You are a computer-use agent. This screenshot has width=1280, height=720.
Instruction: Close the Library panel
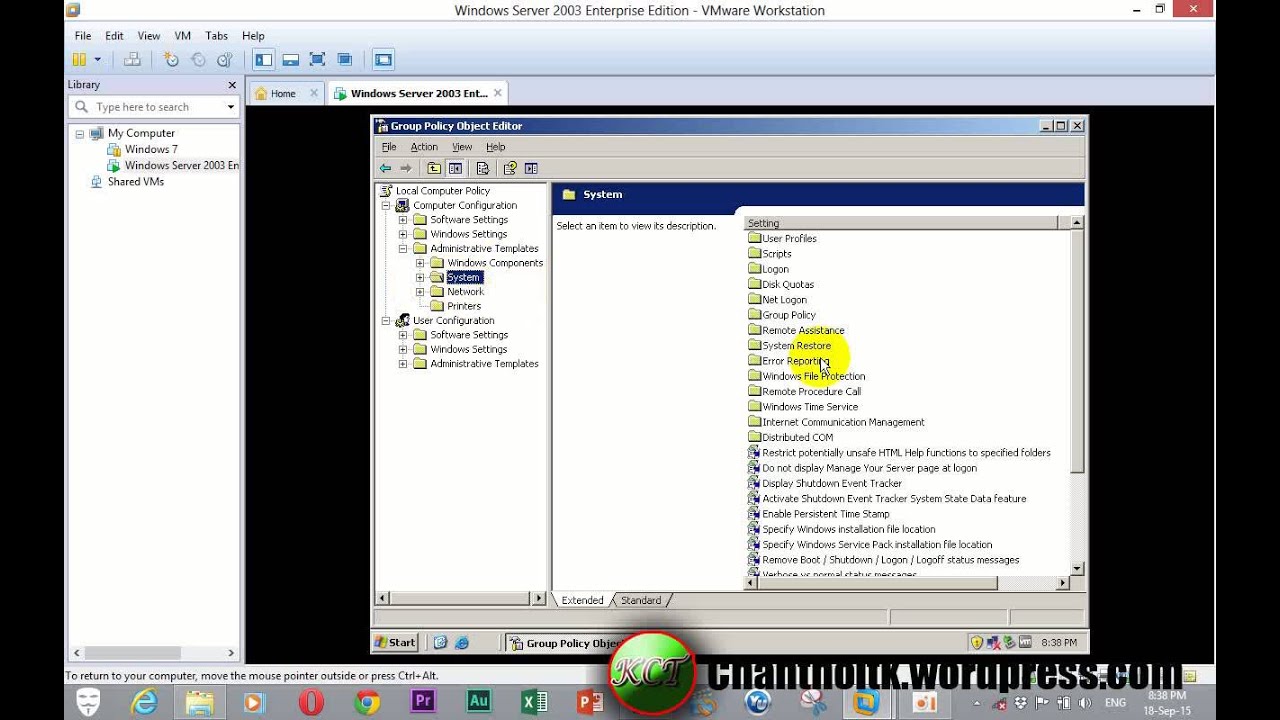(x=232, y=85)
